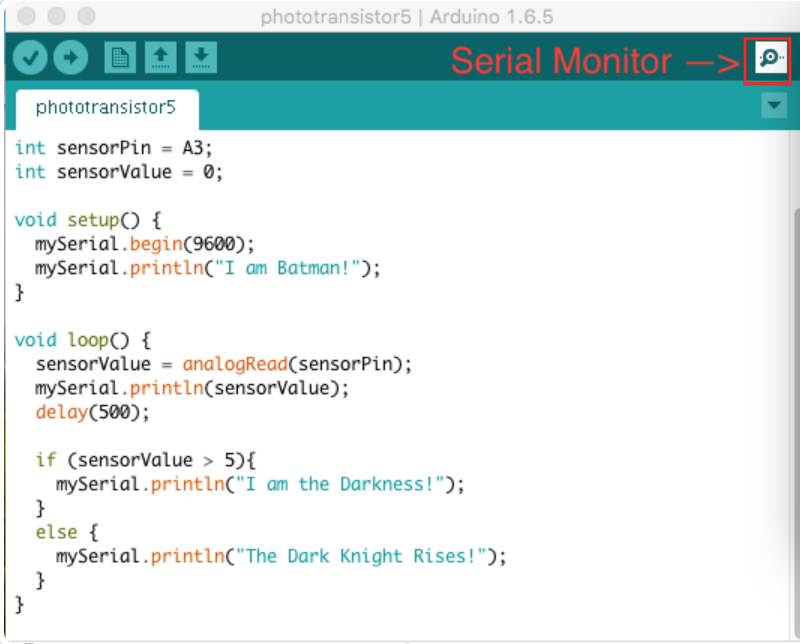
Task: Click "The Dark Knight Rises!" println line
Action: pyautogui.click(x=281, y=556)
